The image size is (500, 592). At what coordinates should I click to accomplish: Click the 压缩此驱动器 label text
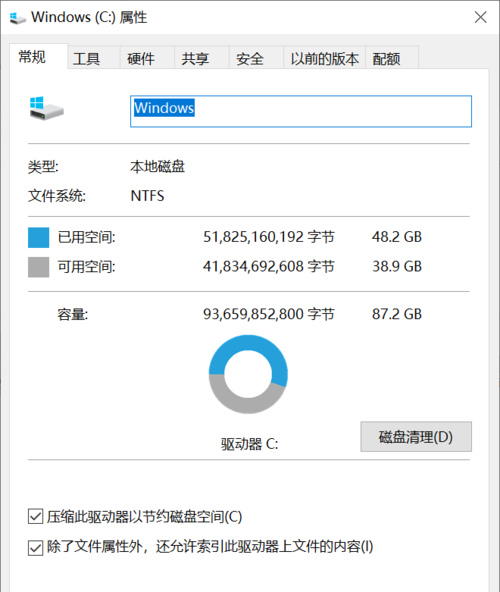[x=145, y=517]
